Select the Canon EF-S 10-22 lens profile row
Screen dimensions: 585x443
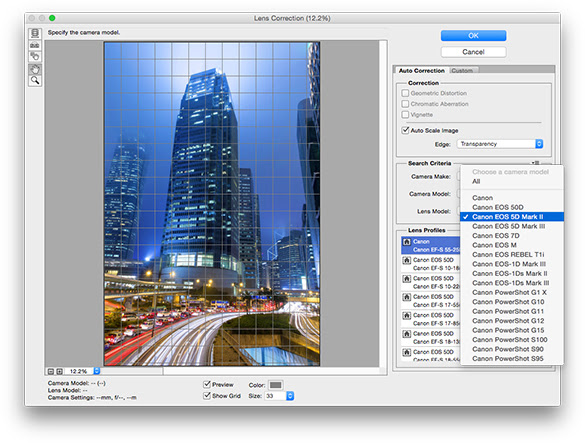point(431,283)
